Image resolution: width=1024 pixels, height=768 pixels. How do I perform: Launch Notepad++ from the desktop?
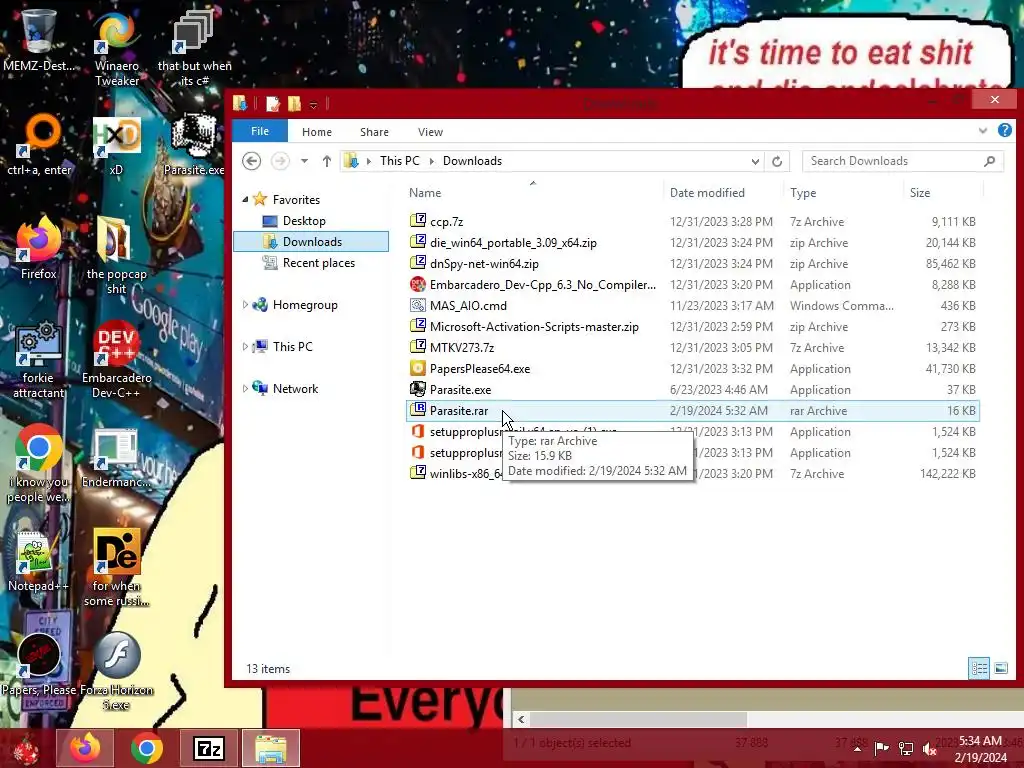39,560
